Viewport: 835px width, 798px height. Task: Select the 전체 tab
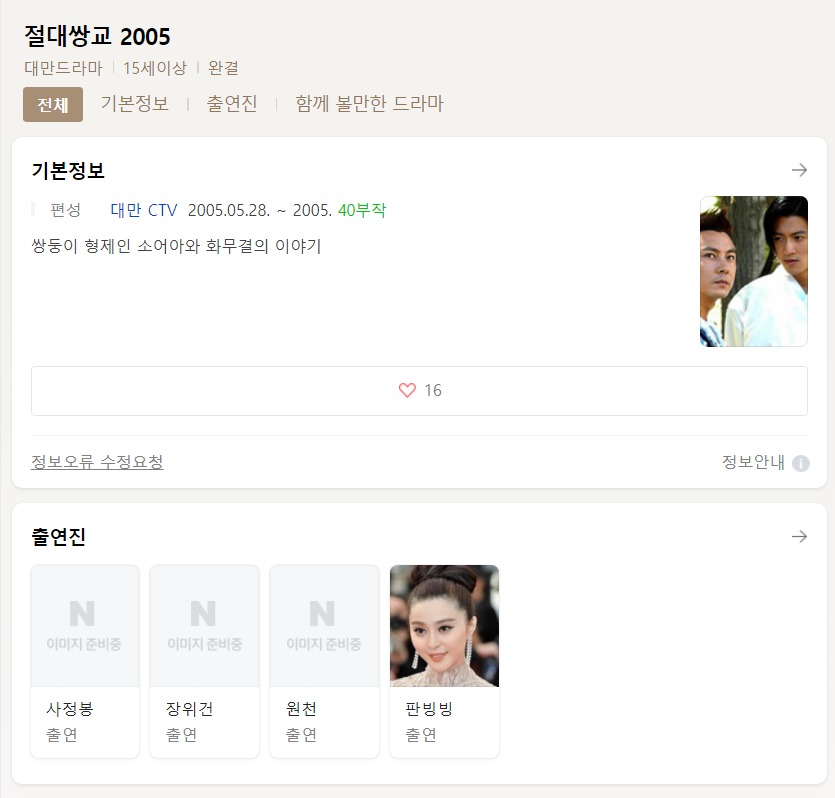[53, 104]
